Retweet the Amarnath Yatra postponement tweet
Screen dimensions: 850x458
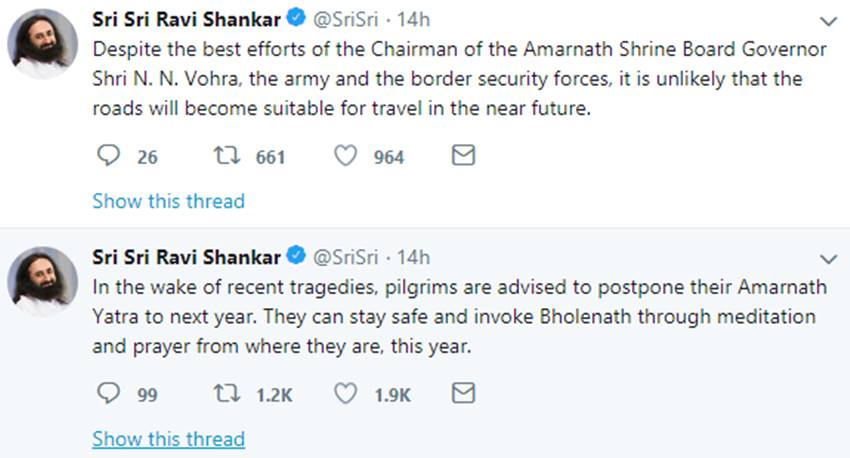(x=227, y=394)
